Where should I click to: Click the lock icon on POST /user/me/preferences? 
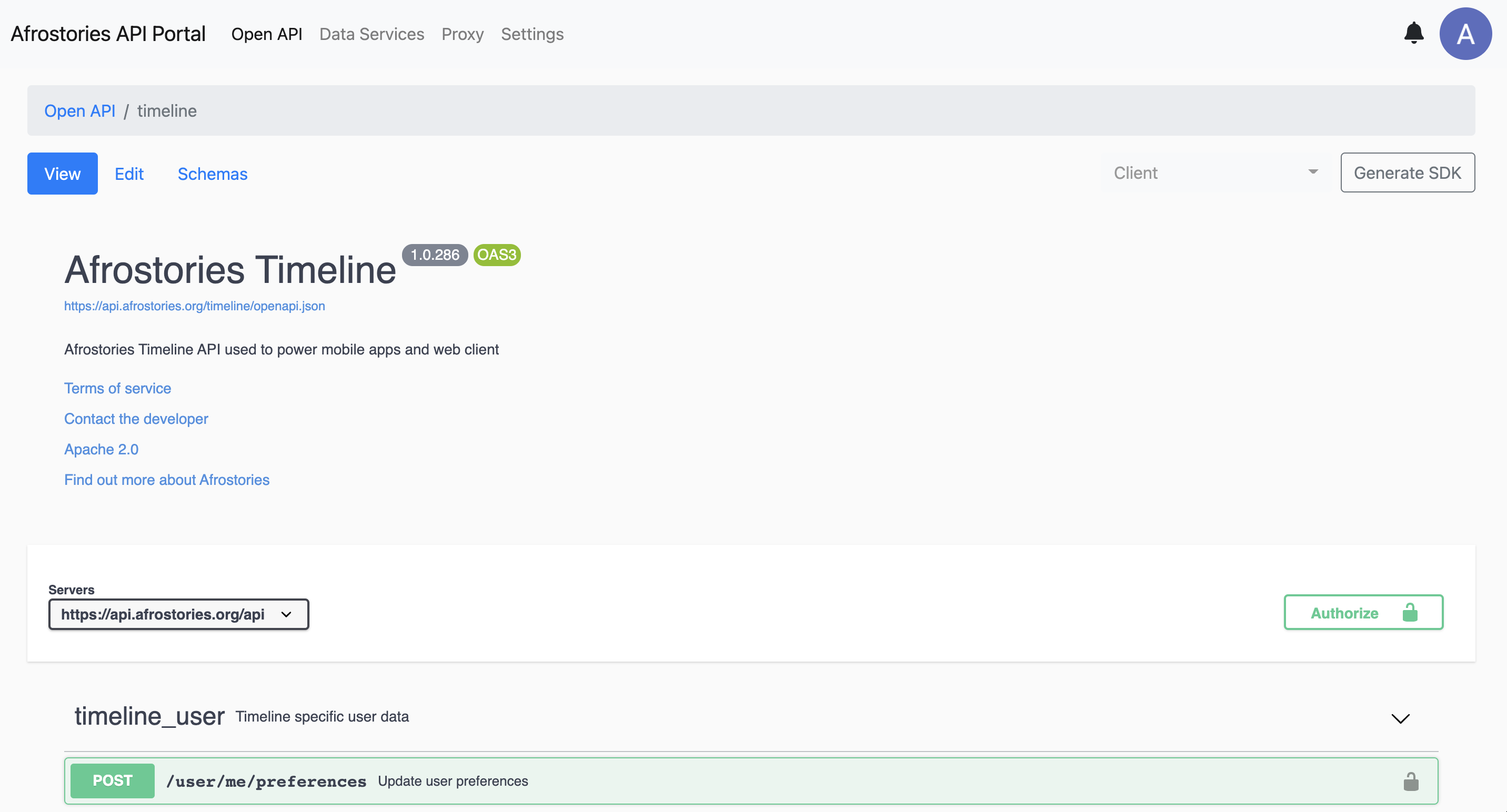tap(1411, 781)
